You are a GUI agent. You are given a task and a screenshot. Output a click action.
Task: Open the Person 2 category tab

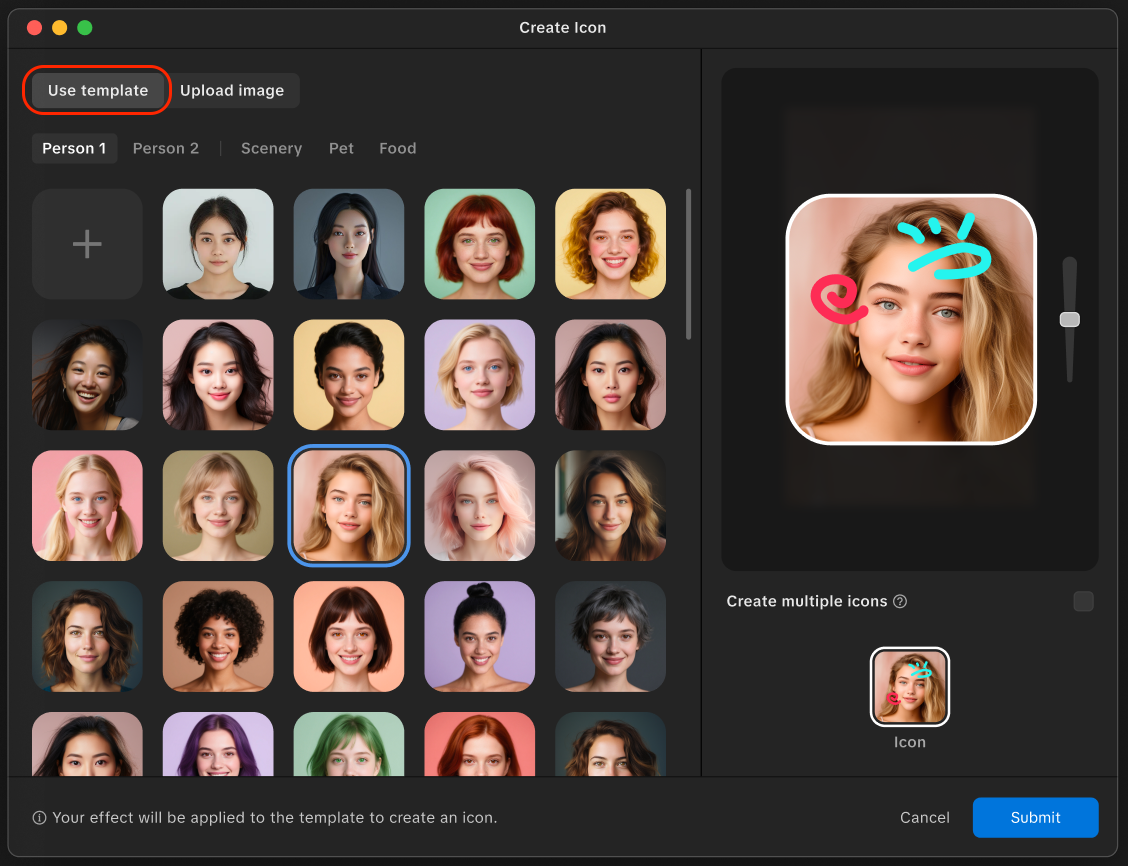point(166,148)
